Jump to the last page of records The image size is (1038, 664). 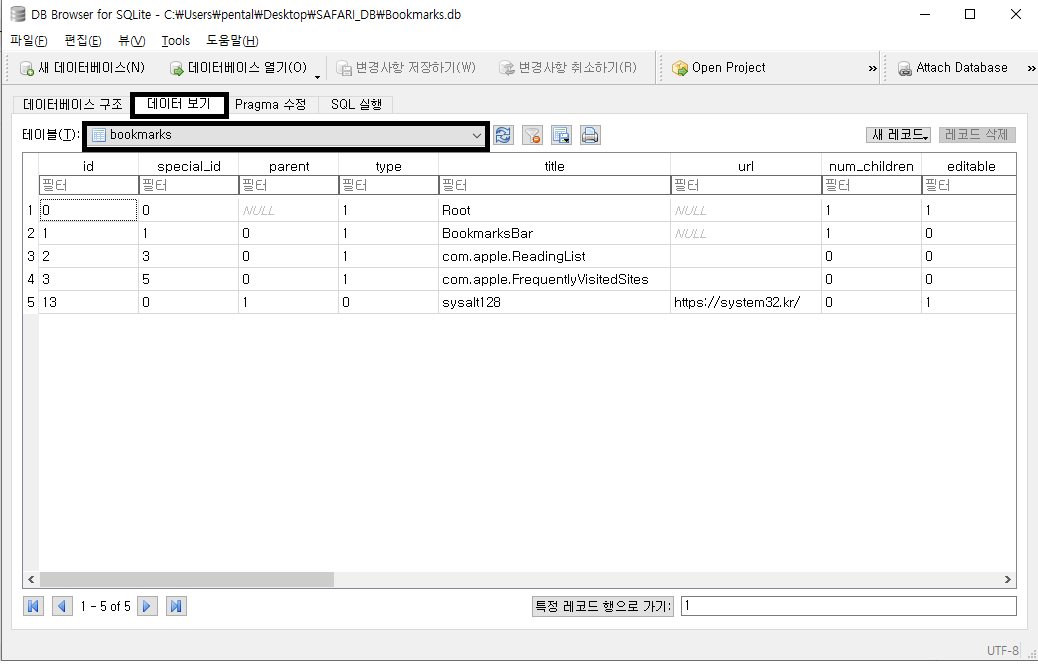(176, 606)
